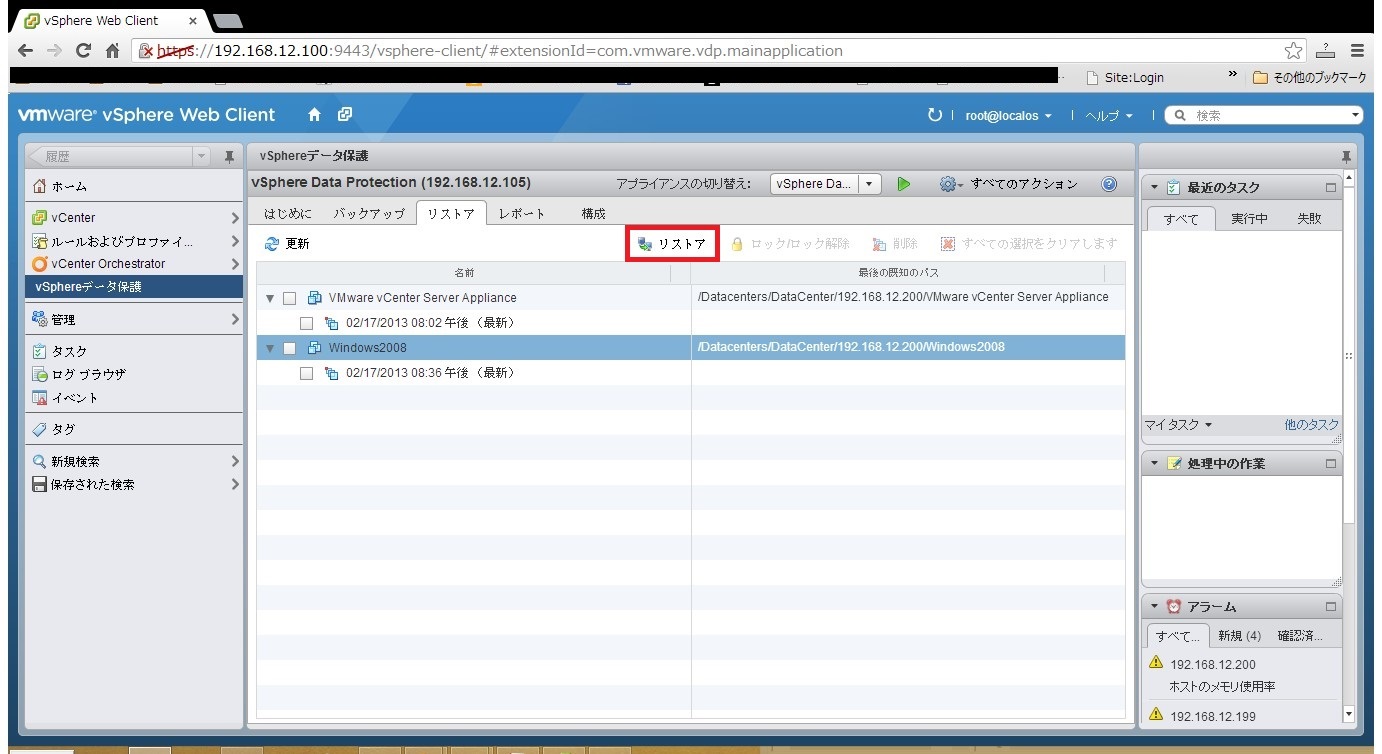The image size is (1382, 754).
Task: Click the backup icon for 08:36 午後 entry
Action: coord(332,373)
